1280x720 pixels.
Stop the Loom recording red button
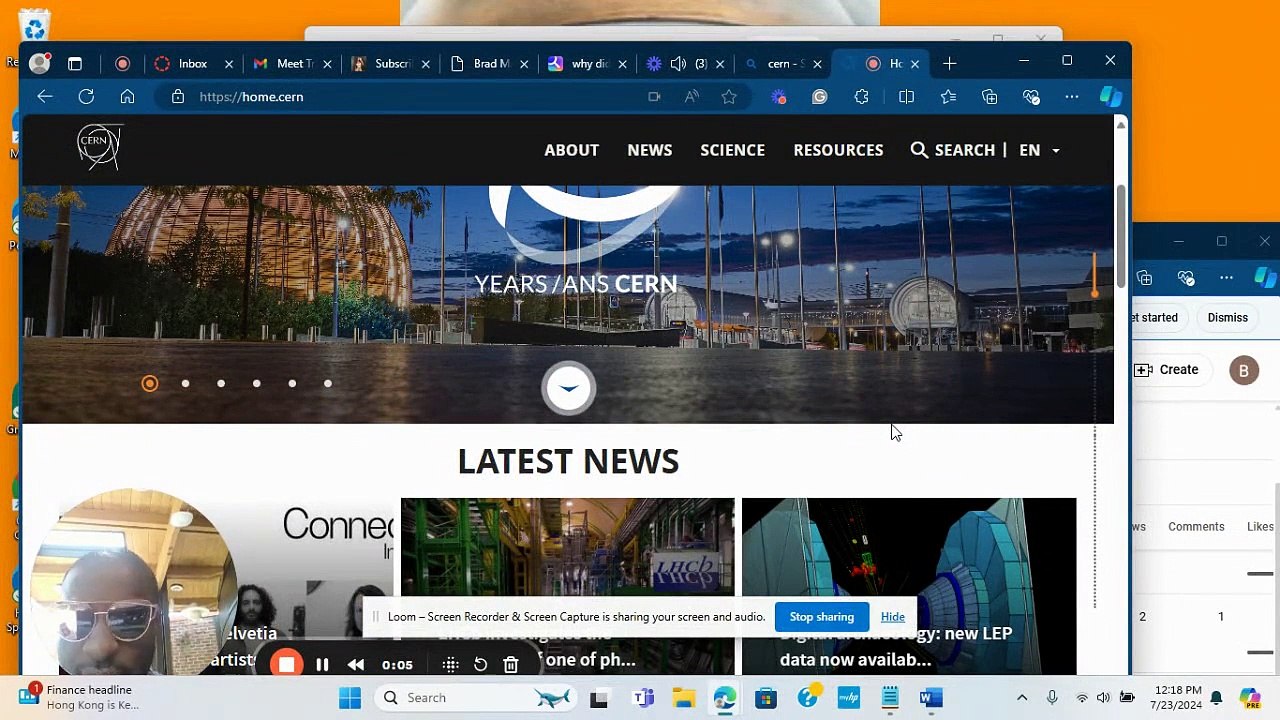pos(286,664)
